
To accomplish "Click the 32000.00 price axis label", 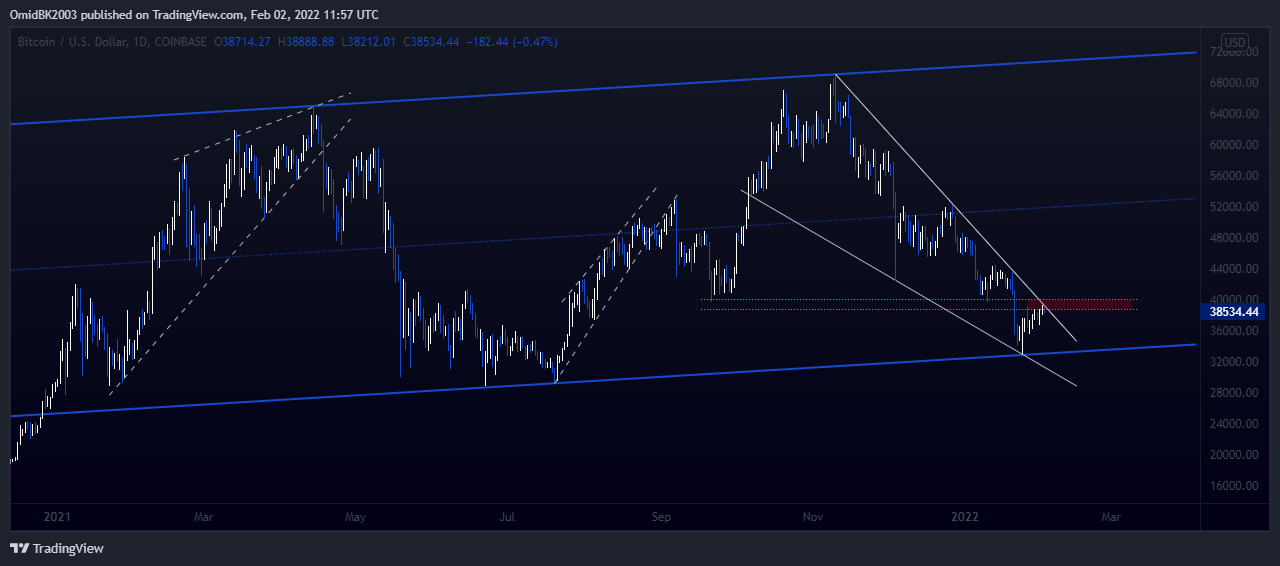I will pyautogui.click(x=1236, y=362).
